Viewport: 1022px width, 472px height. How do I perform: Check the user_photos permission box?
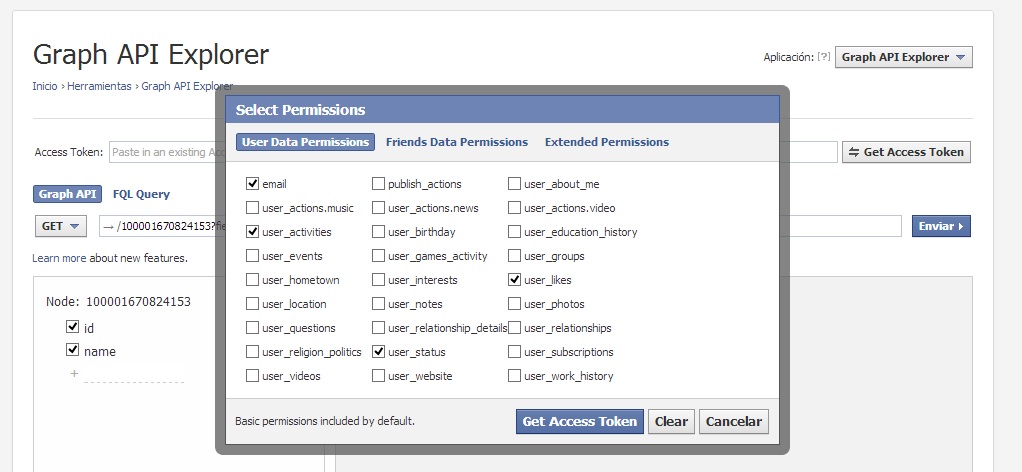pos(514,304)
